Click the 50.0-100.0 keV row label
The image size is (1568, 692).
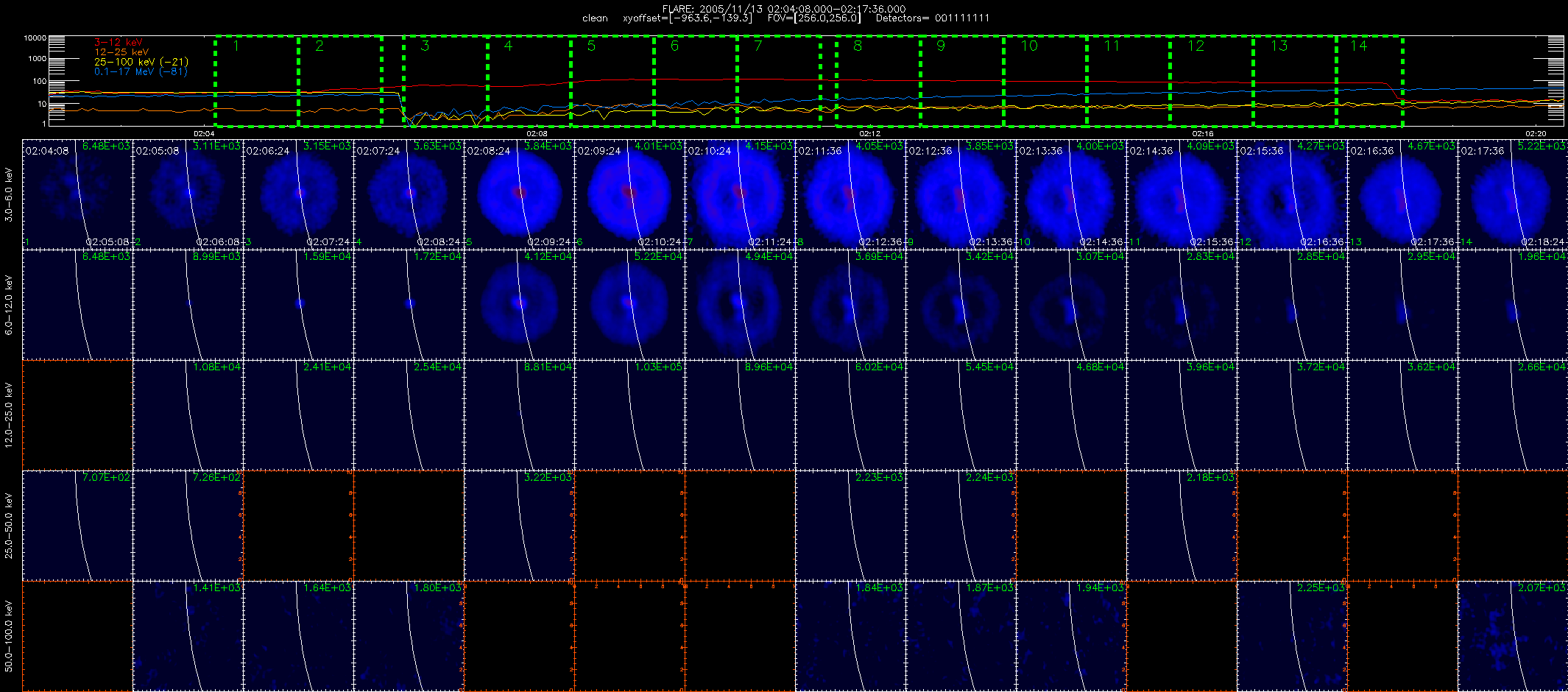9,635
